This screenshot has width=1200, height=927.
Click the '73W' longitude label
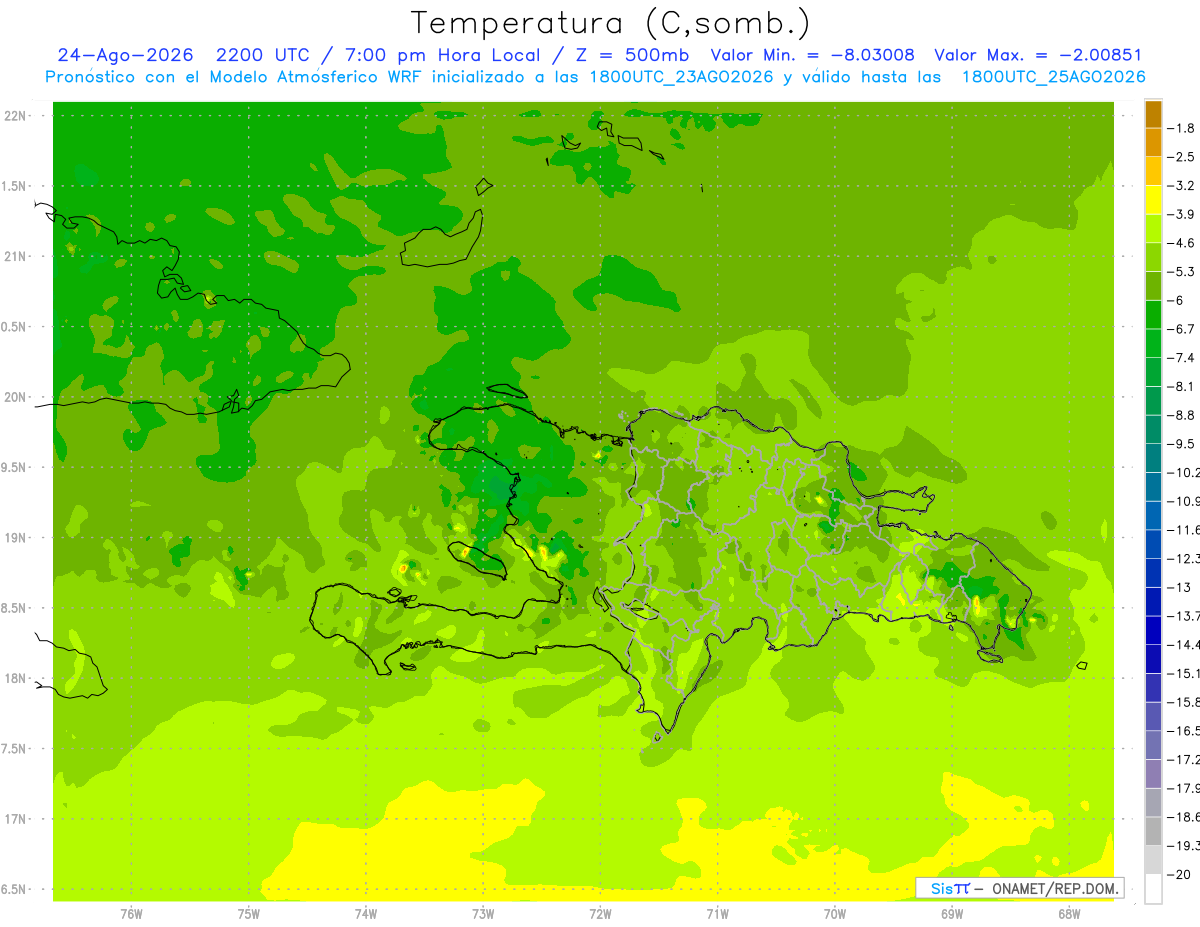pyautogui.click(x=483, y=914)
